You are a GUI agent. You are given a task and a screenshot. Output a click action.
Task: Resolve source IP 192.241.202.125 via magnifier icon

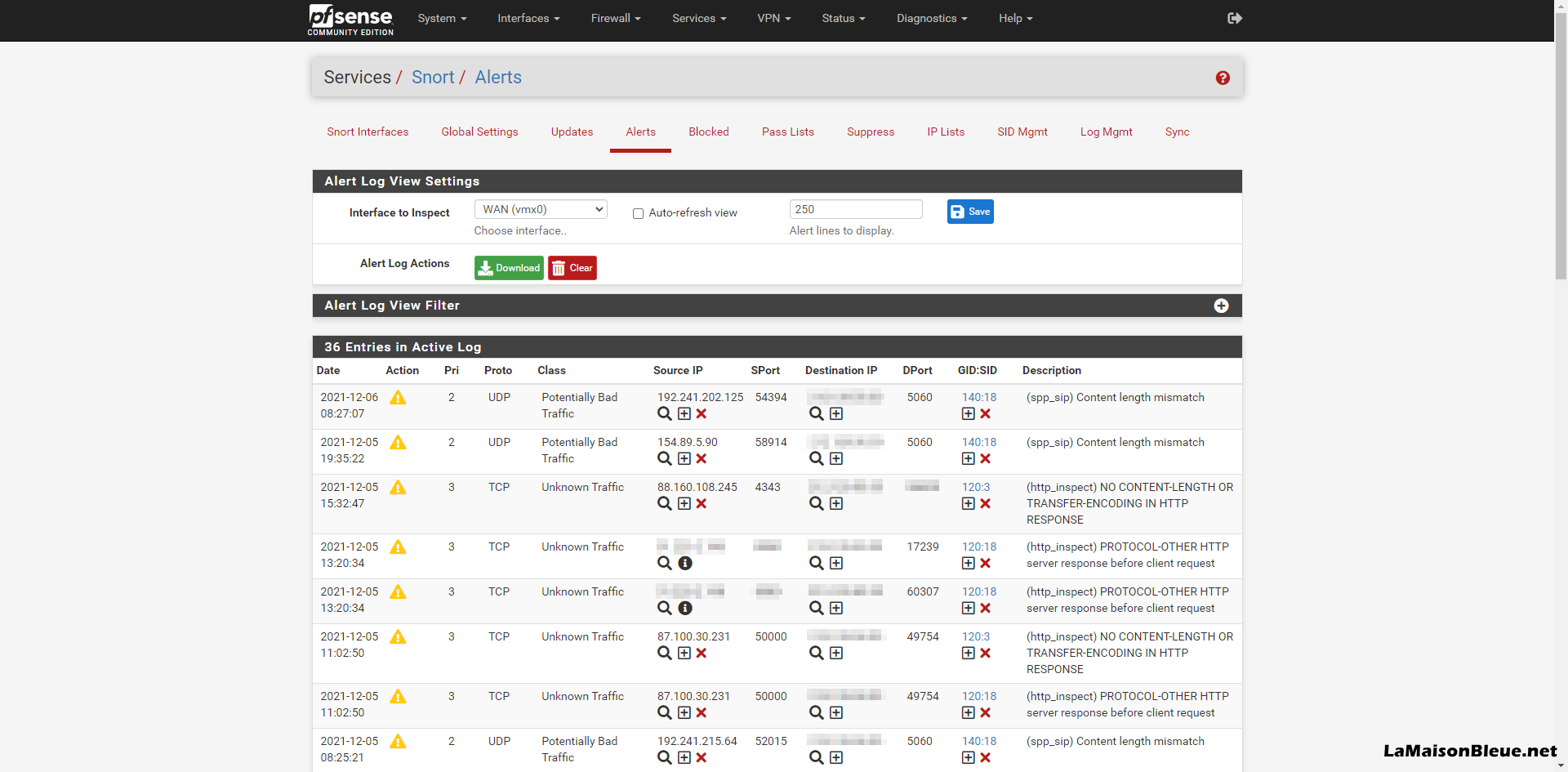[x=665, y=413]
